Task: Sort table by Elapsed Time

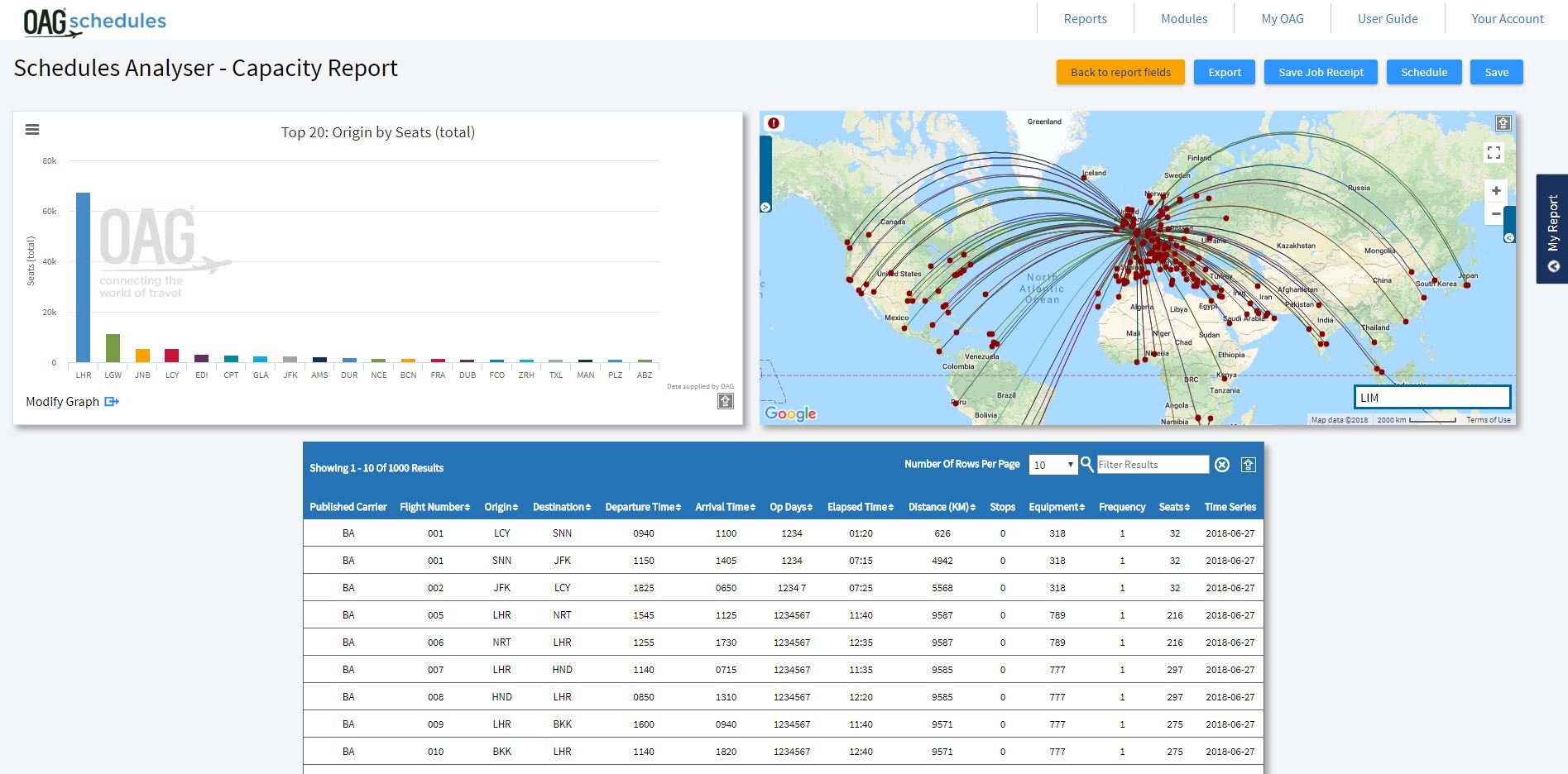Action: coord(861,507)
